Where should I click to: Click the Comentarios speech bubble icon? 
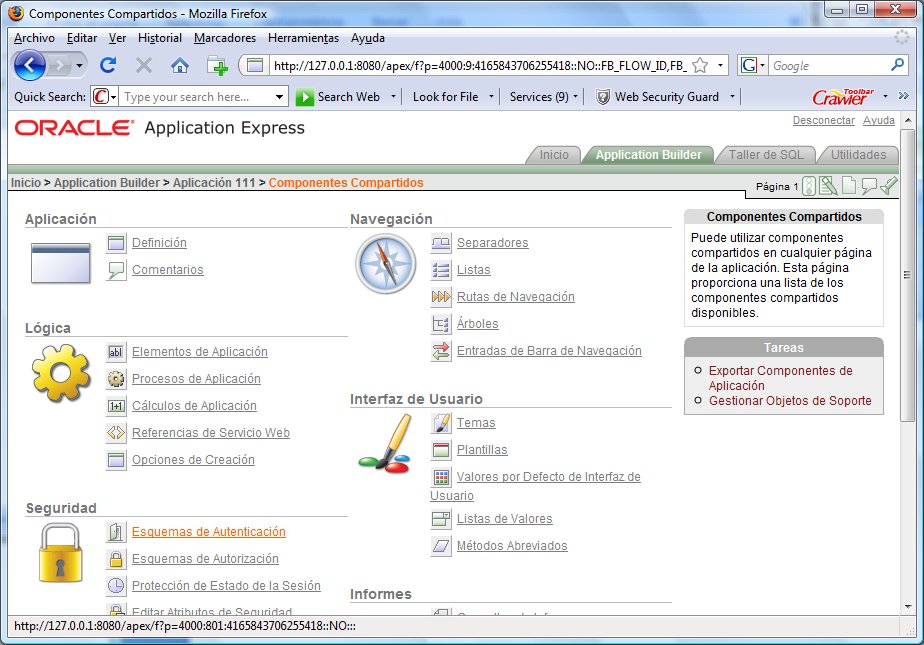pyautogui.click(x=116, y=270)
